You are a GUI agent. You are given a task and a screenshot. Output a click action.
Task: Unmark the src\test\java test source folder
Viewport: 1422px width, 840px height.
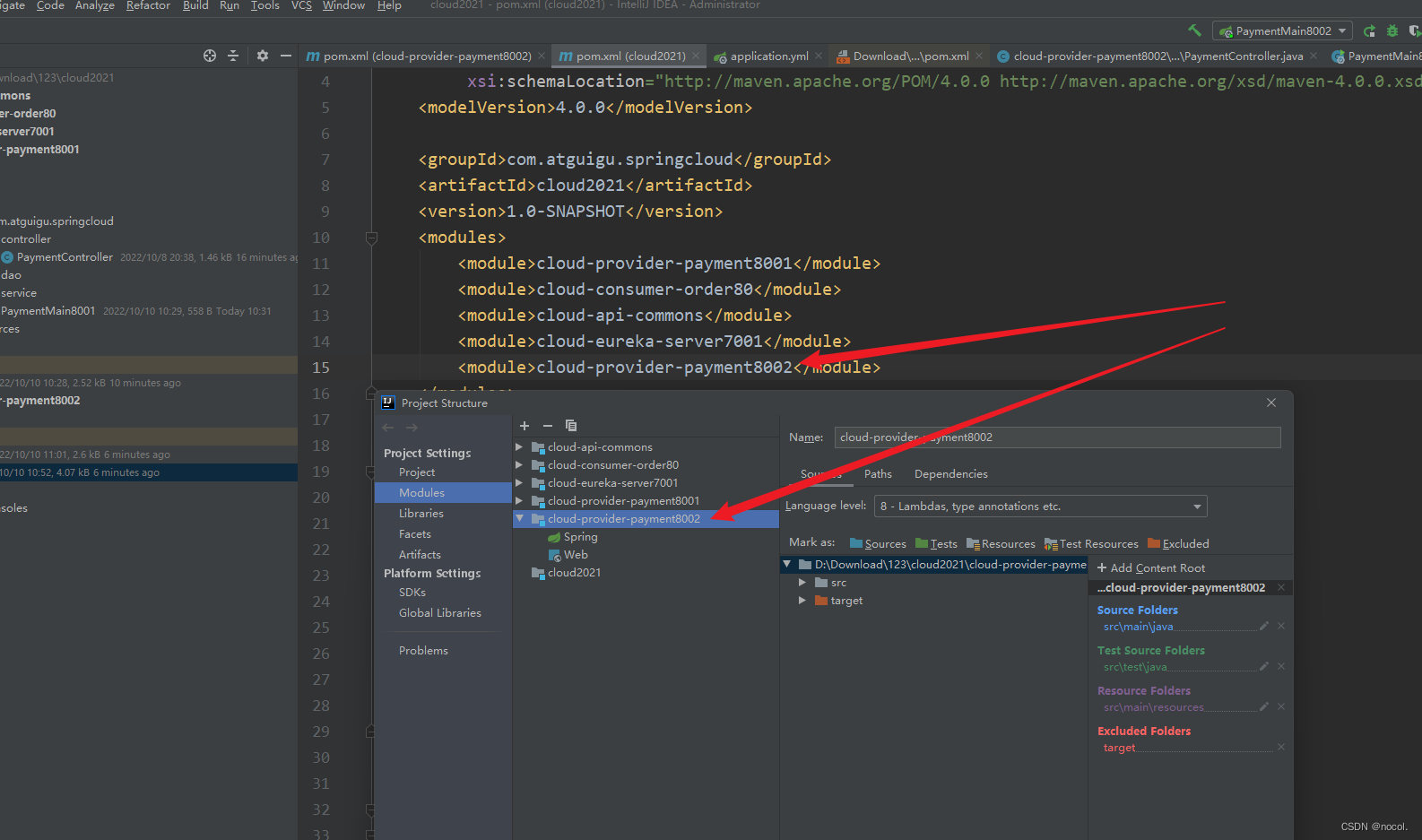click(x=1281, y=666)
